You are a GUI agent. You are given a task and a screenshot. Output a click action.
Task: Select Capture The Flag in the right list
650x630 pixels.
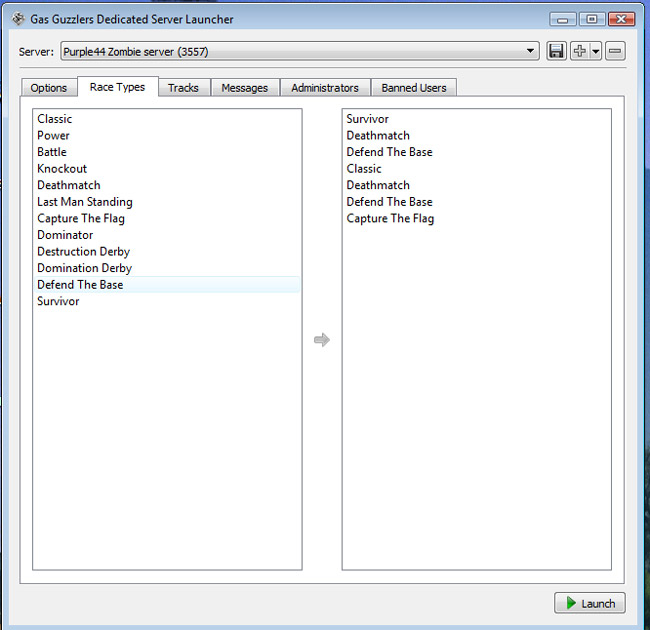pos(476,218)
